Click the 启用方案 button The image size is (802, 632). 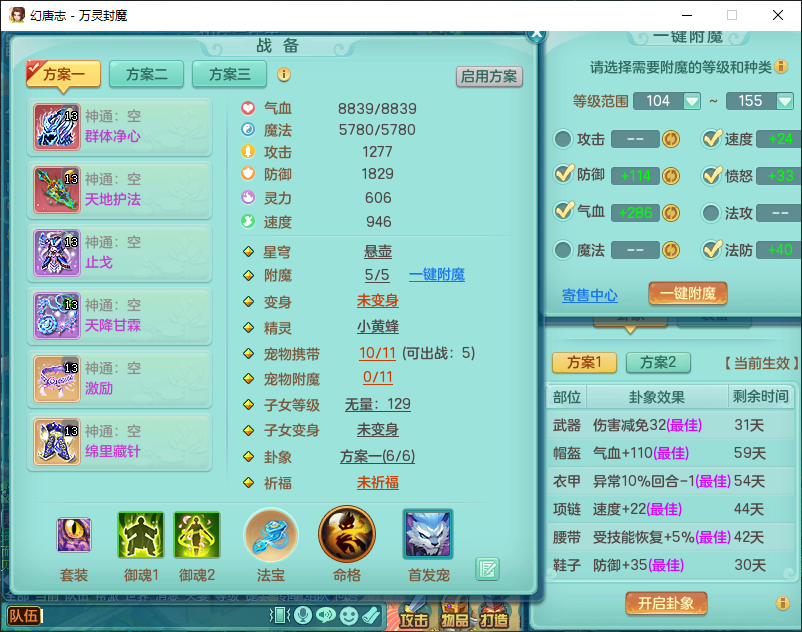point(489,77)
